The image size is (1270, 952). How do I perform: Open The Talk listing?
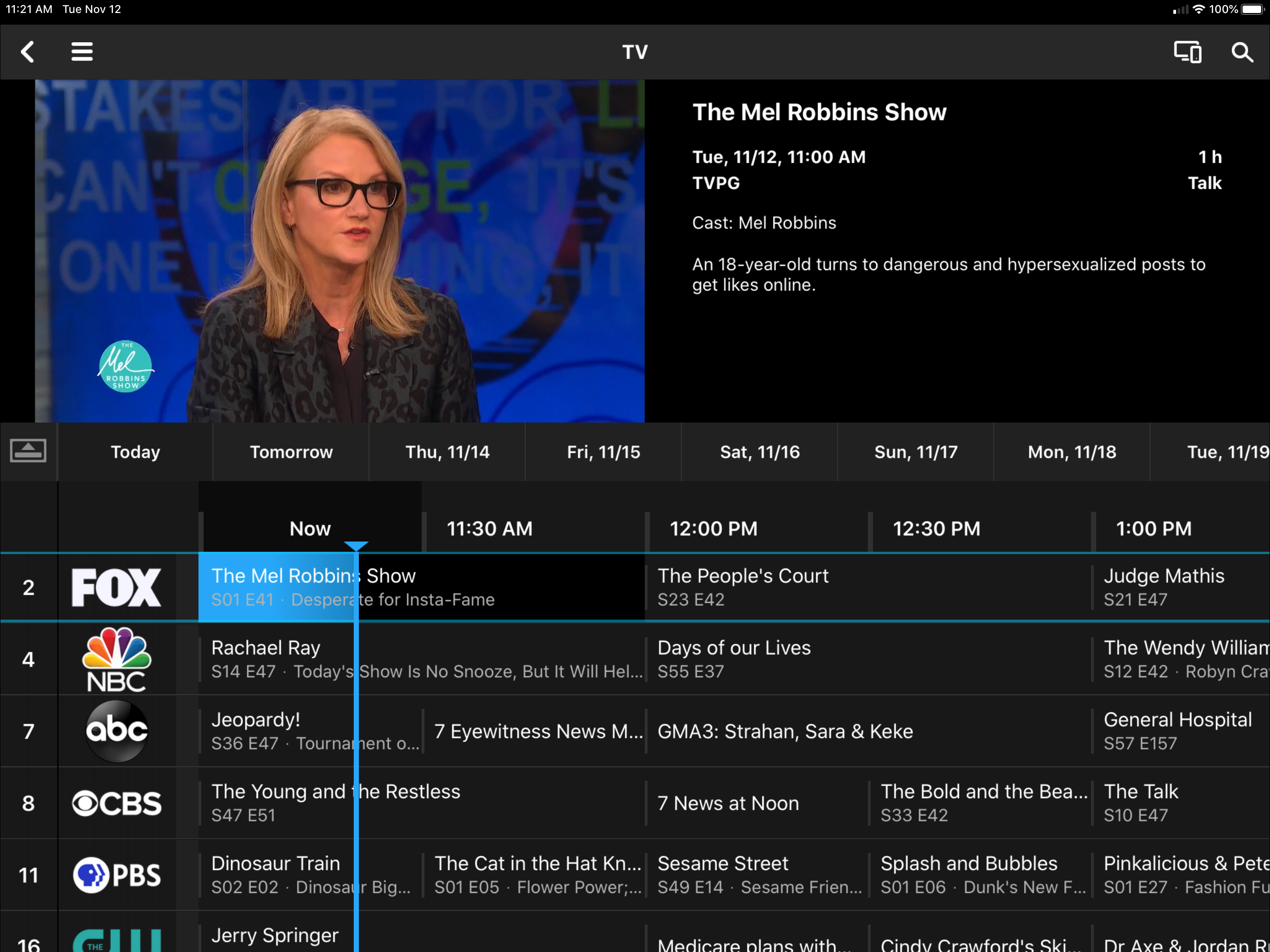click(1181, 803)
